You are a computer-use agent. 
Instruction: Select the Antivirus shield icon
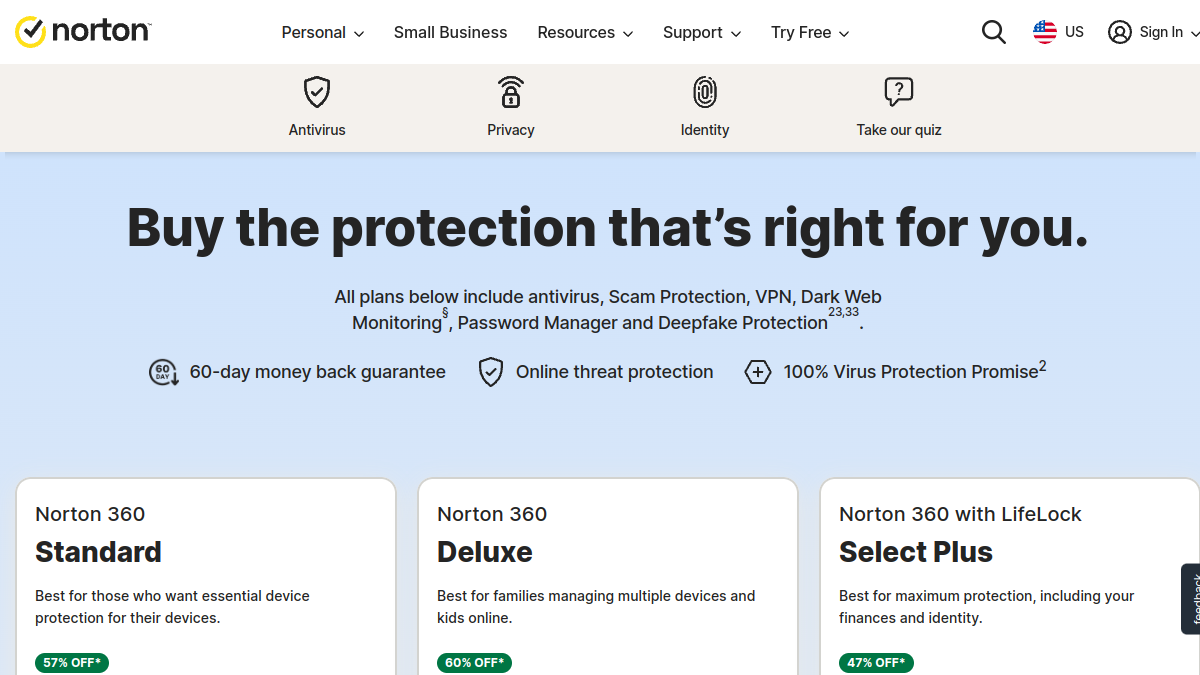317,92
